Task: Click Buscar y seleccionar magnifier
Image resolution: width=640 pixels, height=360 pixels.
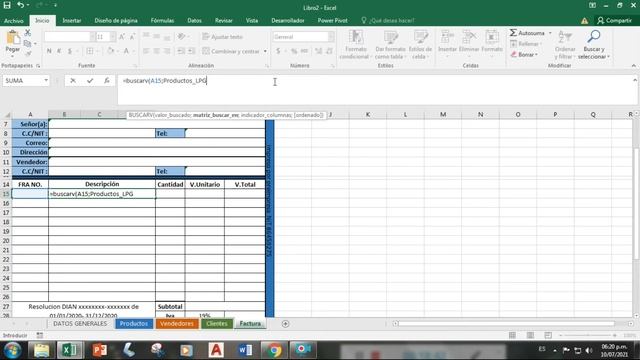Action: (593, 37)
